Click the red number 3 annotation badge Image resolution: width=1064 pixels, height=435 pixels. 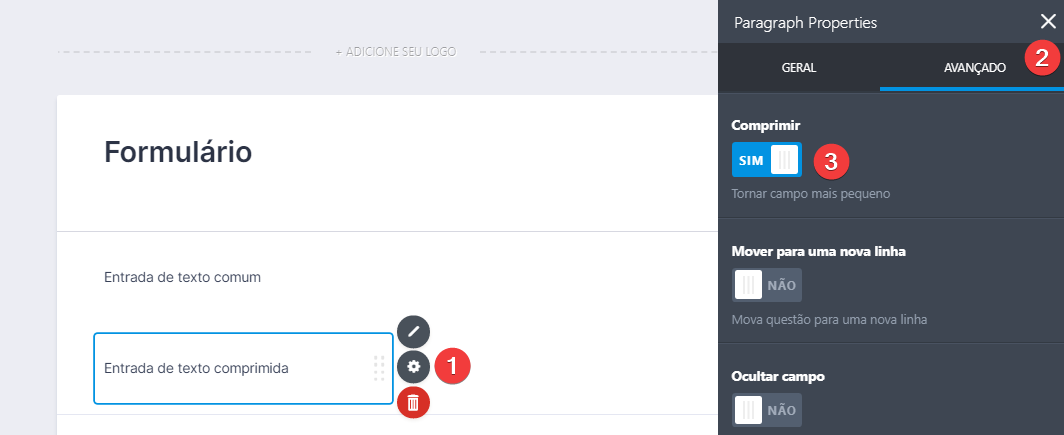831,161
